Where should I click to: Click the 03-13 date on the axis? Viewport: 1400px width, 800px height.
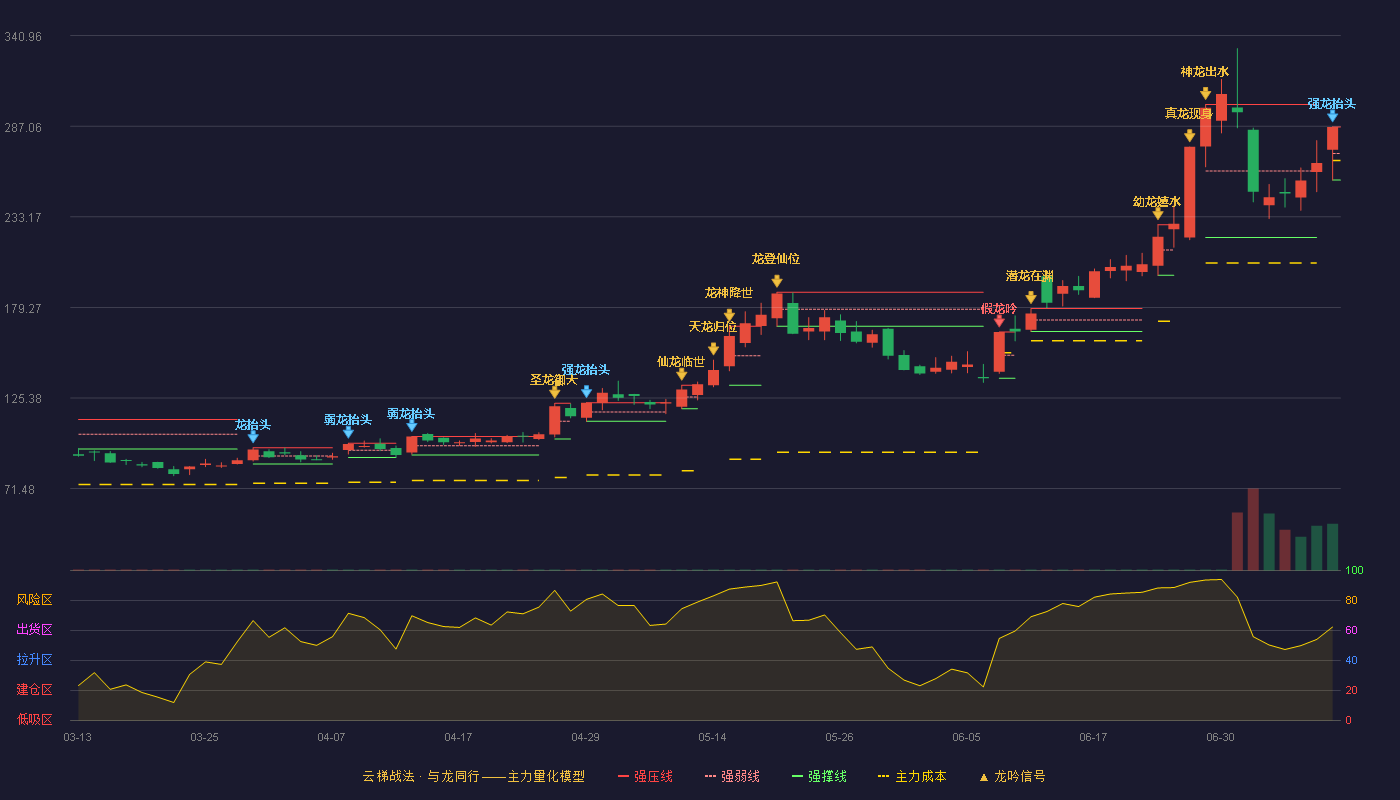point(77,737)
